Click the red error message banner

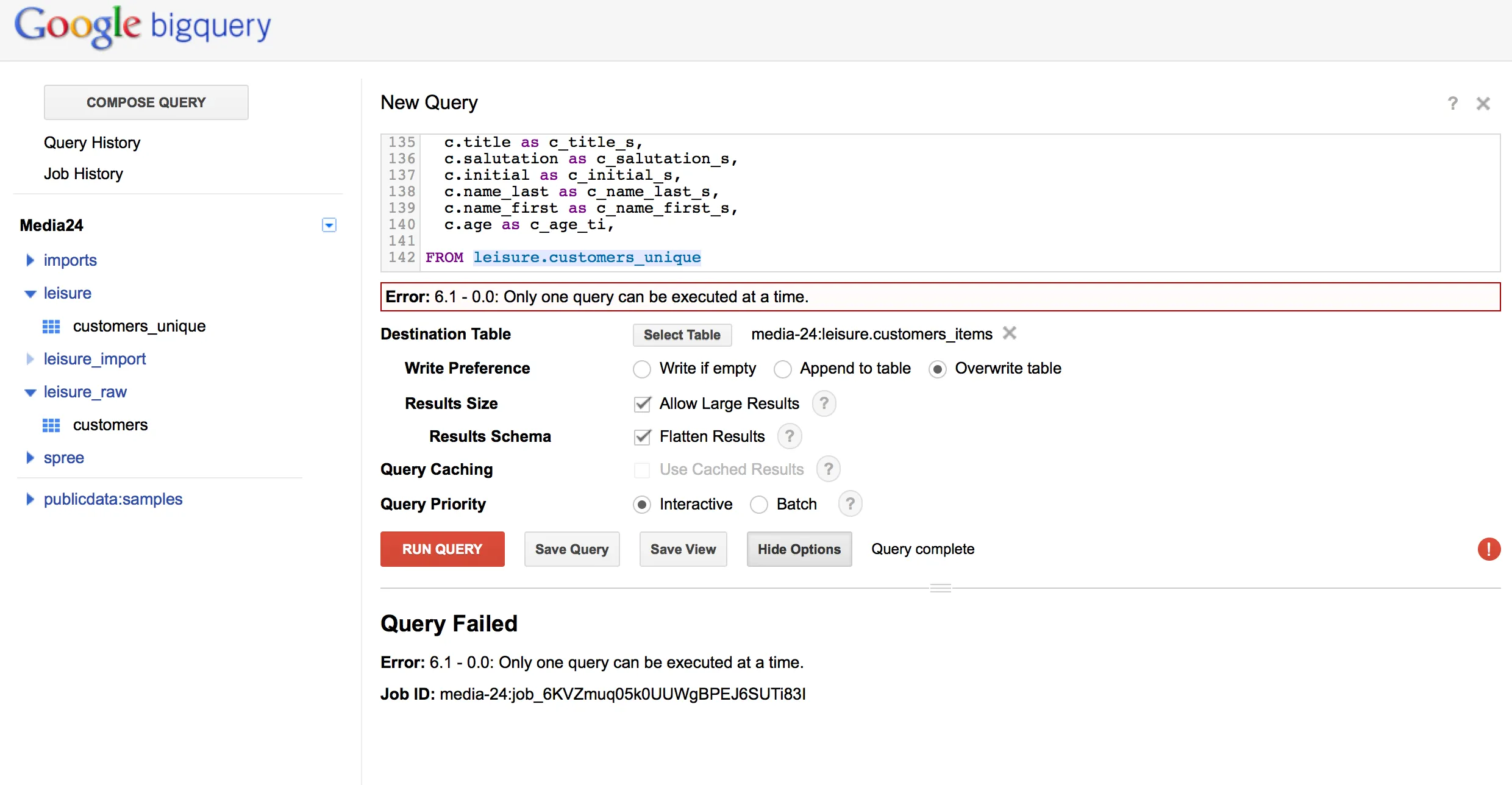(940, 297)
